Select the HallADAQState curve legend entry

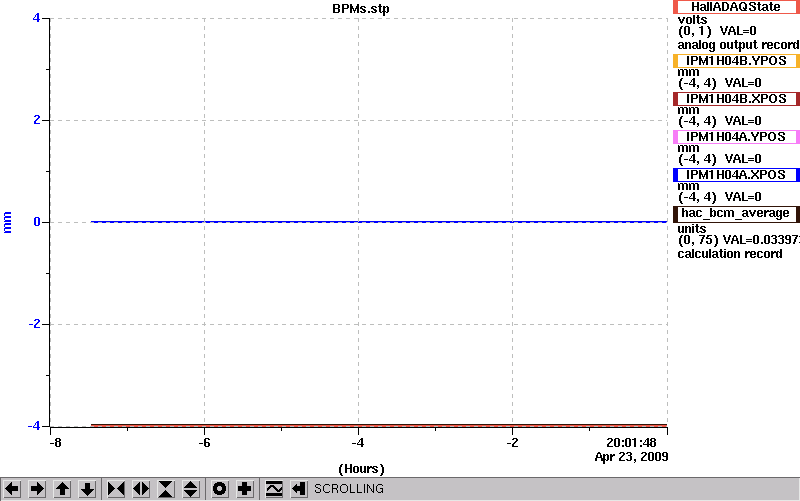click(736, 7)
